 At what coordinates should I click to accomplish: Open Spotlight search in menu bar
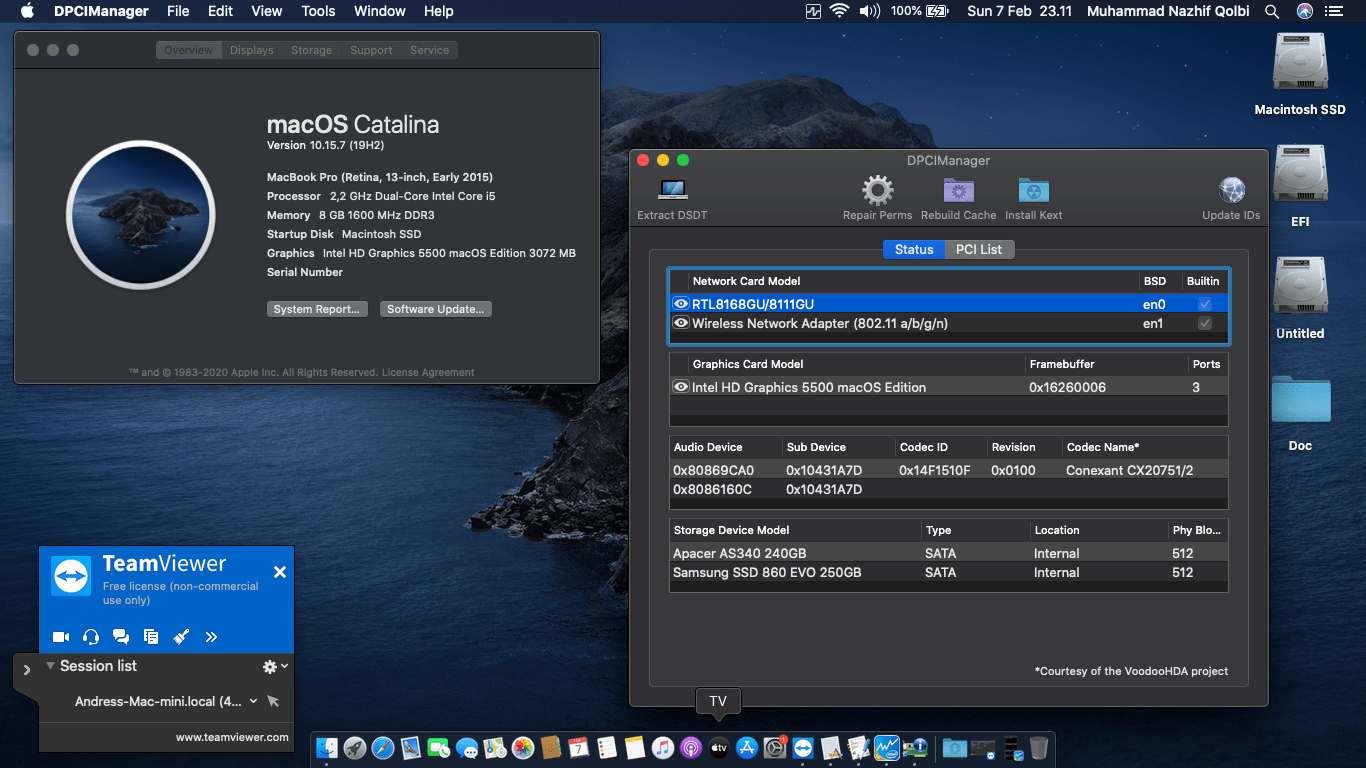tap(1272, 11)
